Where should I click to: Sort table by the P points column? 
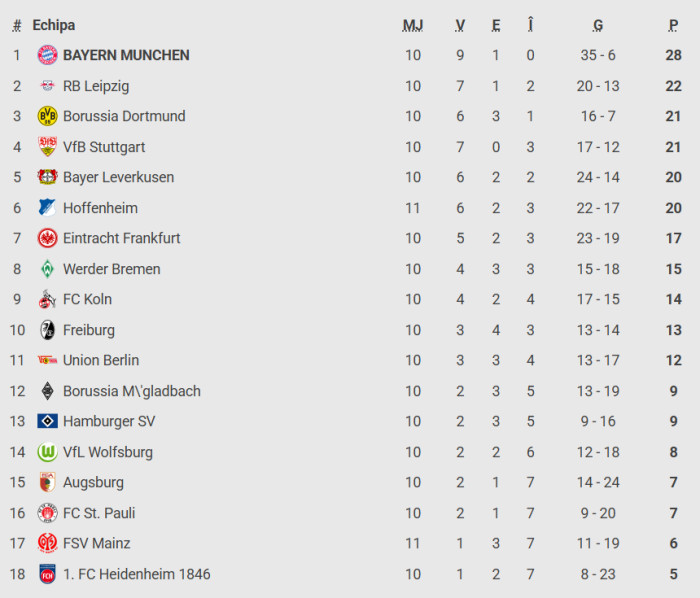coord(674,25)
